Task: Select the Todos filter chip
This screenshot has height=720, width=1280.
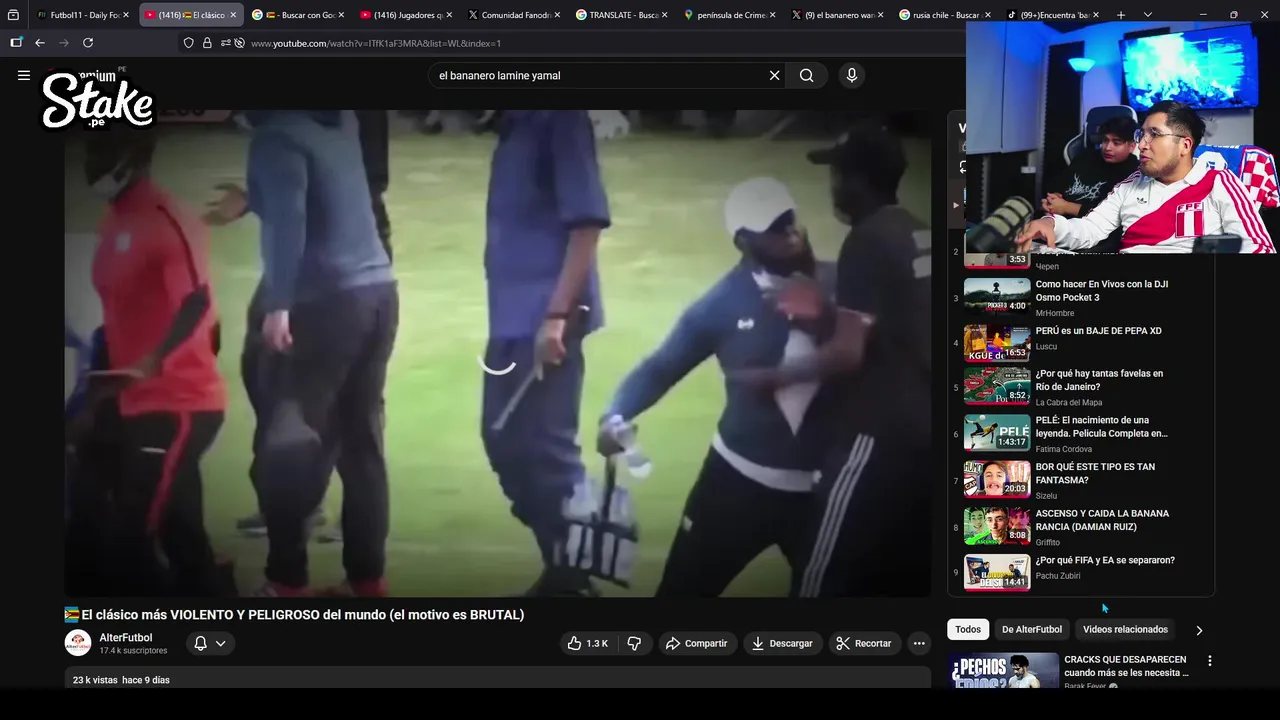Action: click(968, 629)
